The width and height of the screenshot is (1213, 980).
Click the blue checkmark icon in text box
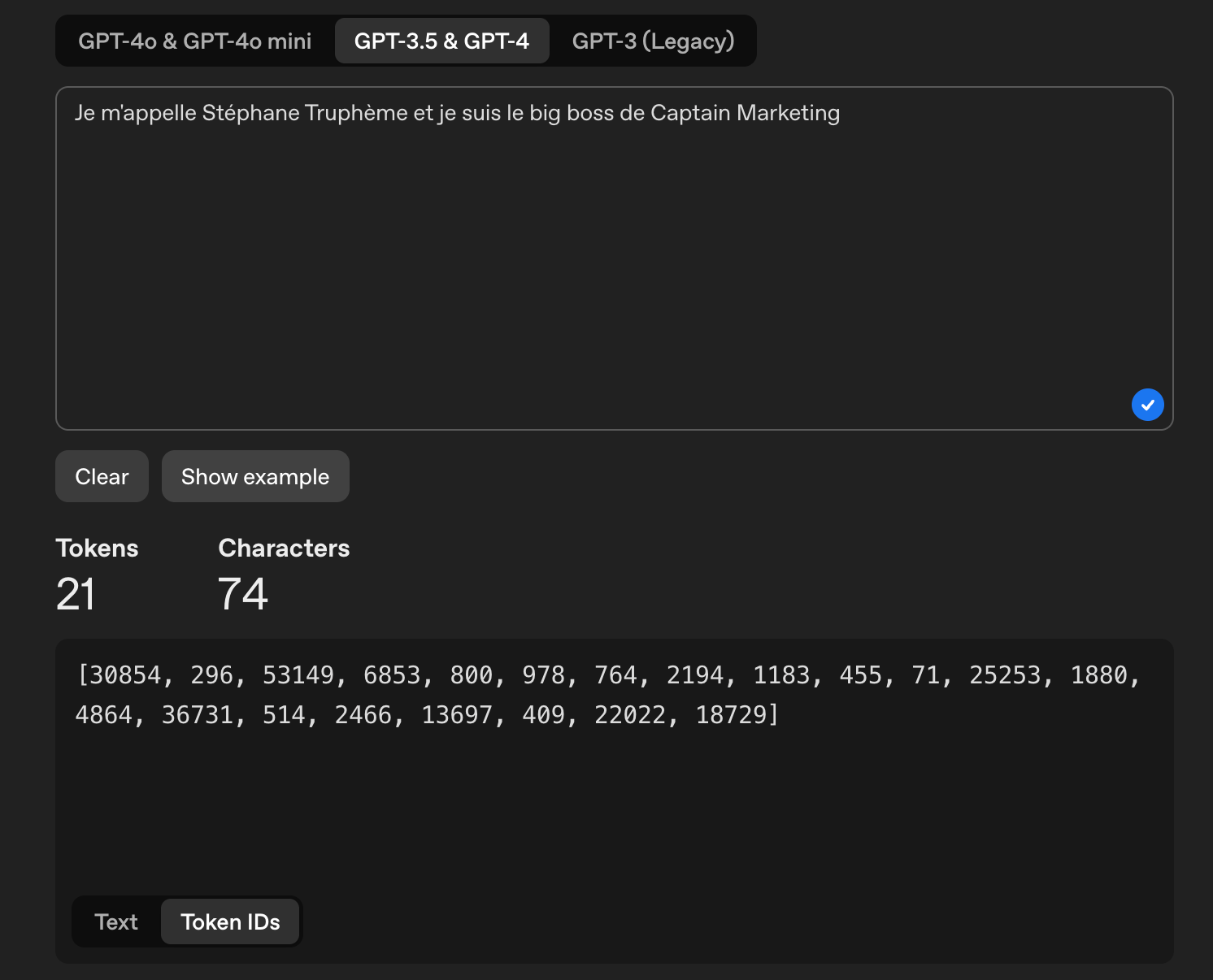pos(1147,405)
